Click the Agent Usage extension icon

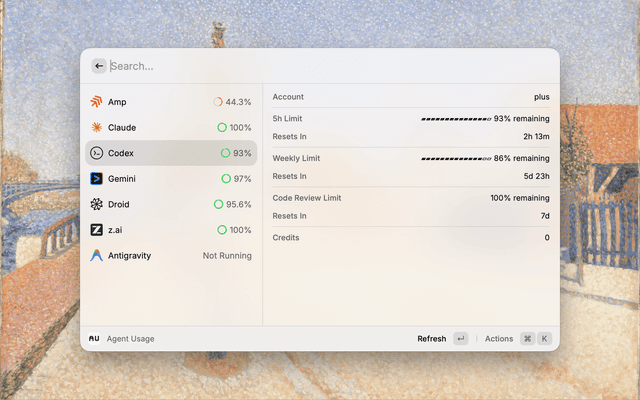(94, 339)
